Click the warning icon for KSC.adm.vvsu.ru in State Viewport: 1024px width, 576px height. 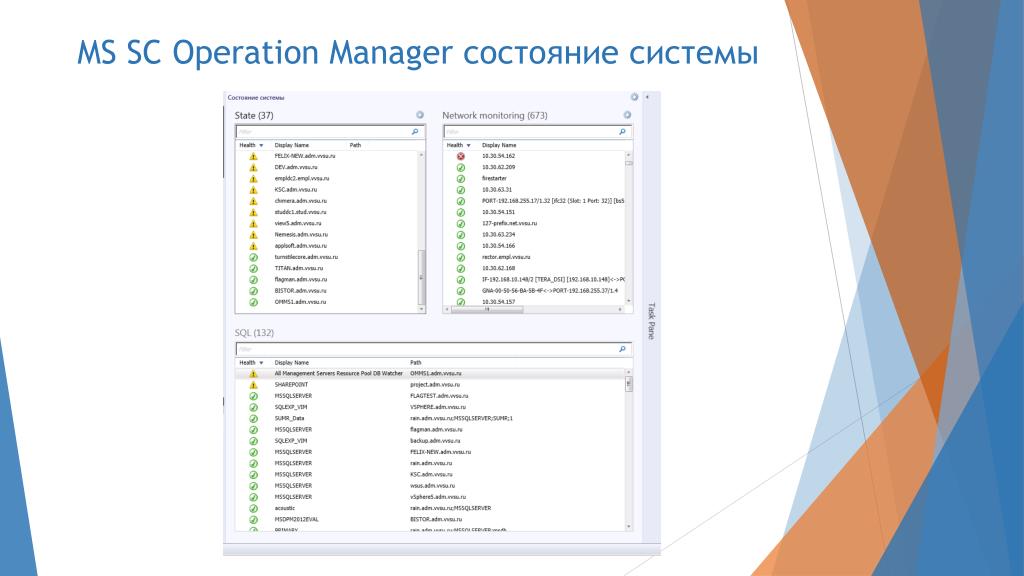pos(253,190)
